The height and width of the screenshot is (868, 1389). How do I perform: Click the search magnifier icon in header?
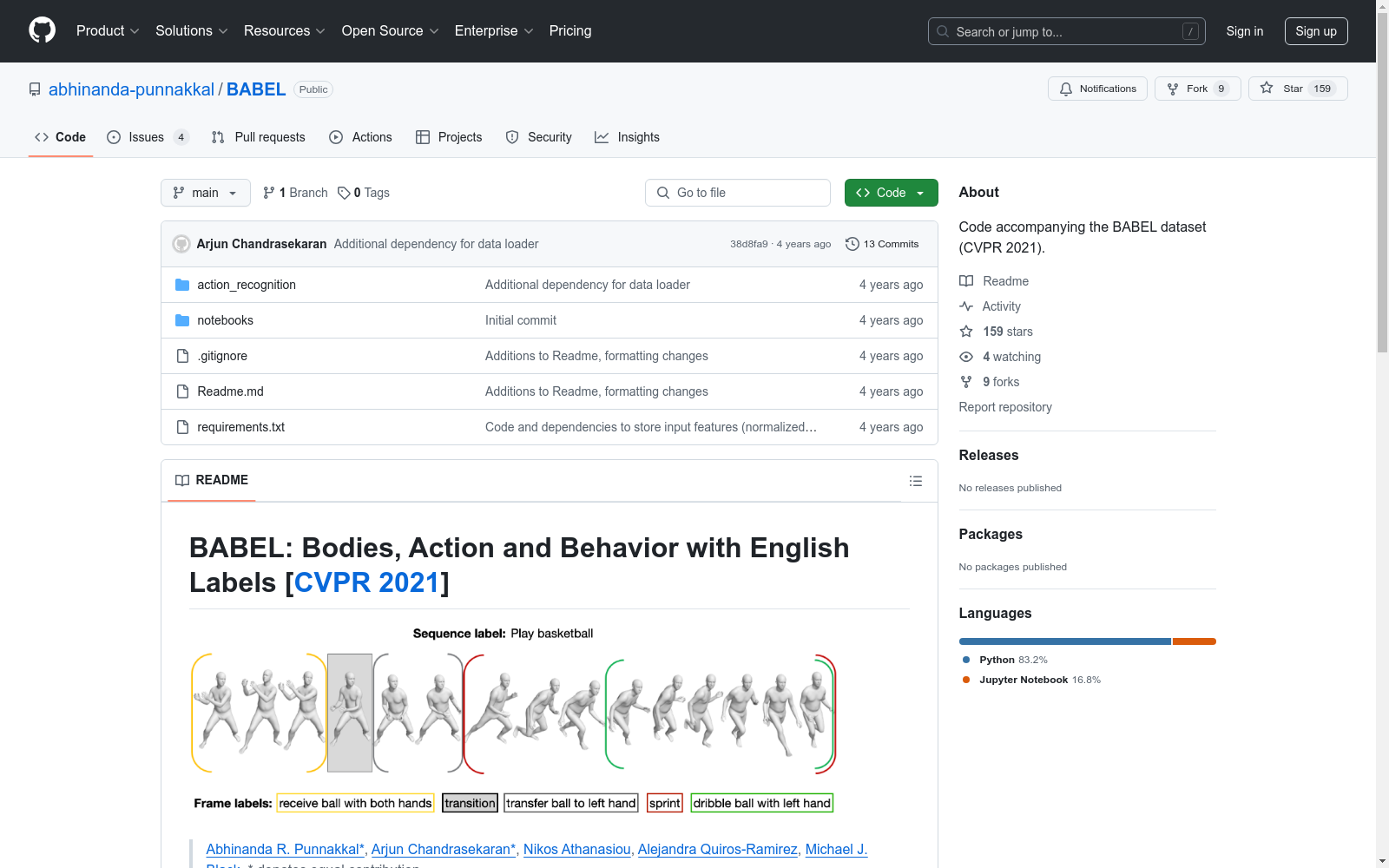[x=943, y=31]
